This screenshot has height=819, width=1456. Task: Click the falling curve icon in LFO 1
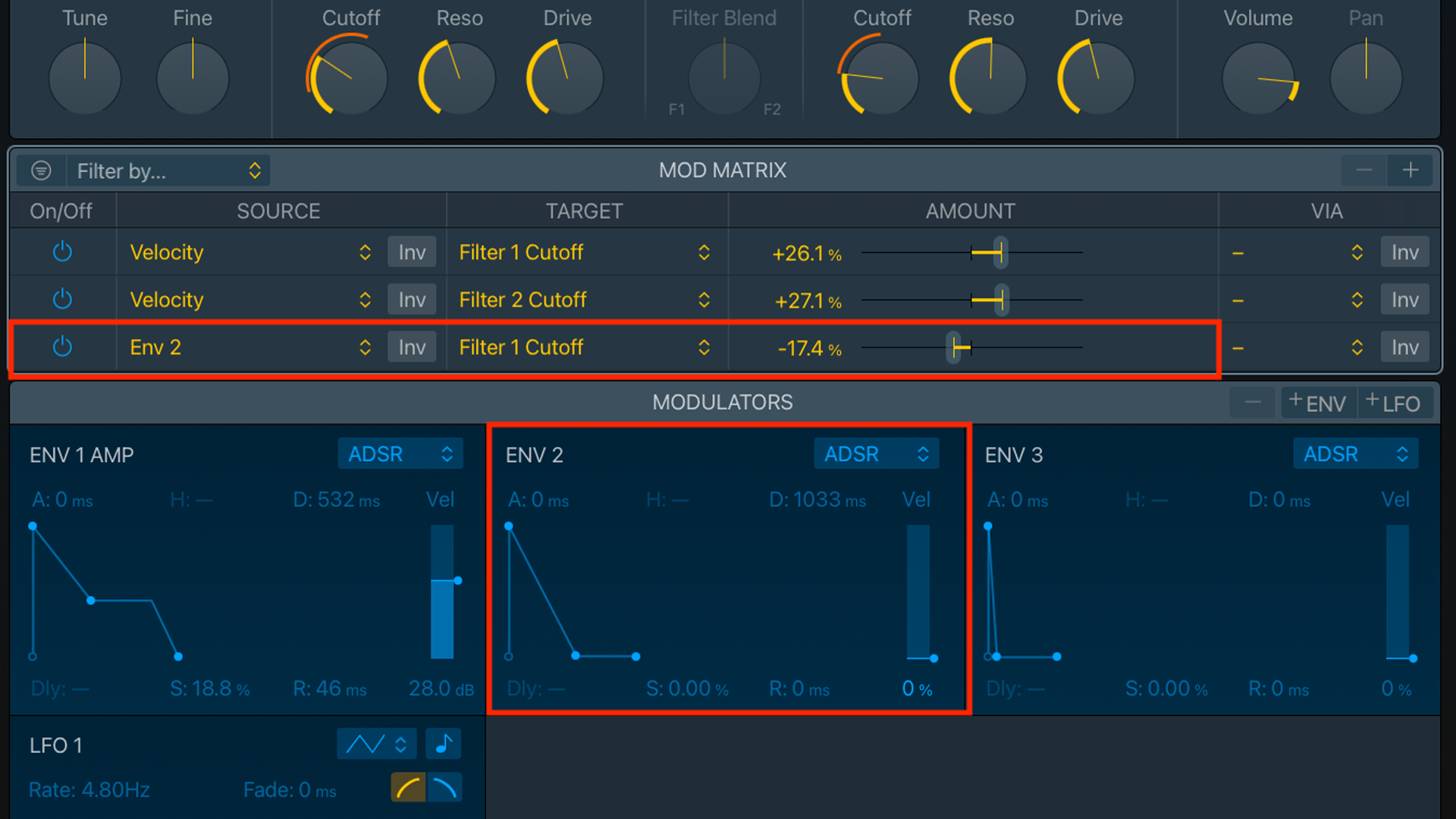445,788
